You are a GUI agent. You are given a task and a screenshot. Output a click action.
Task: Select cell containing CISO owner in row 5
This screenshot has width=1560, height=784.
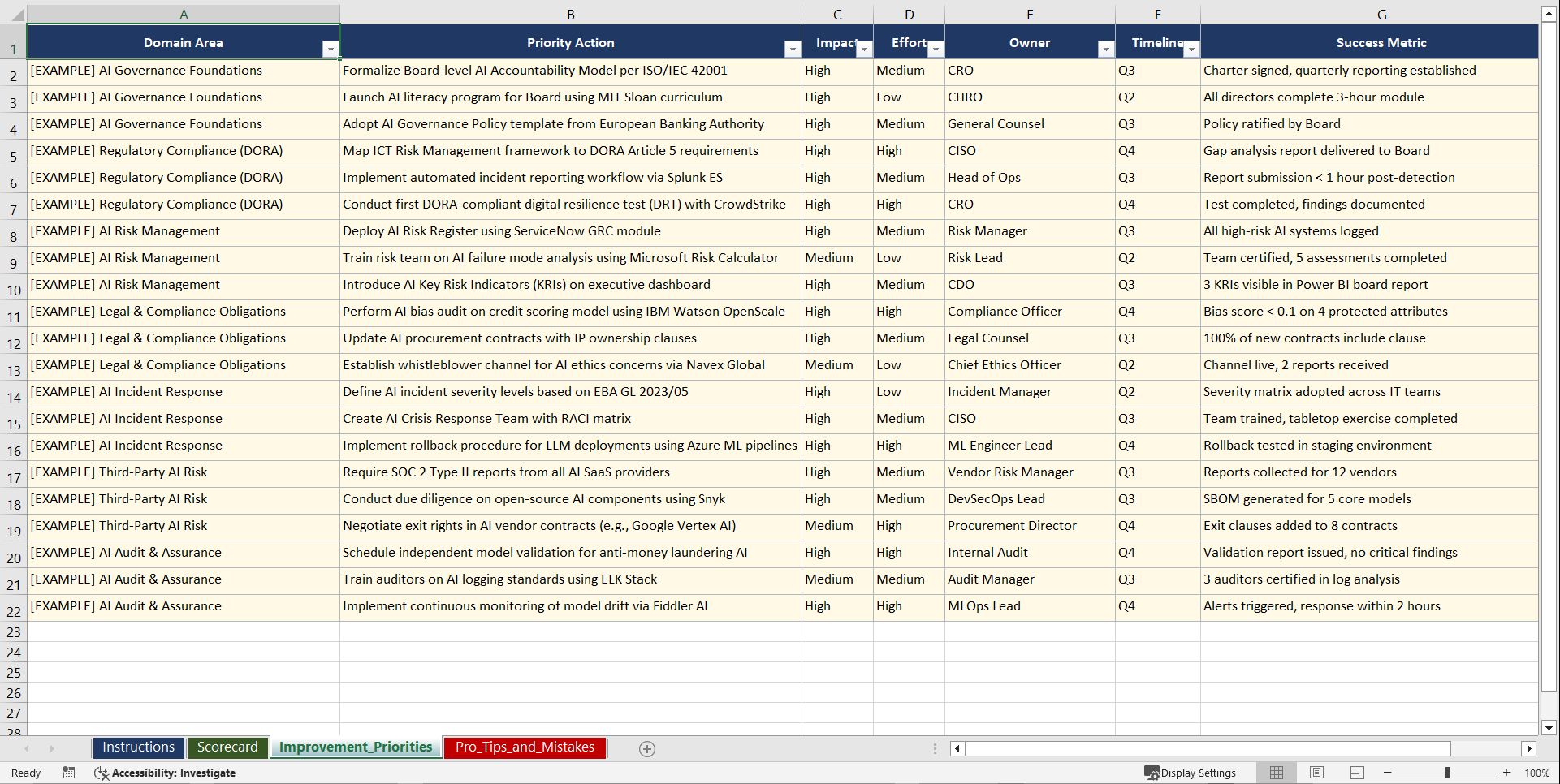tap(1030, 152)
